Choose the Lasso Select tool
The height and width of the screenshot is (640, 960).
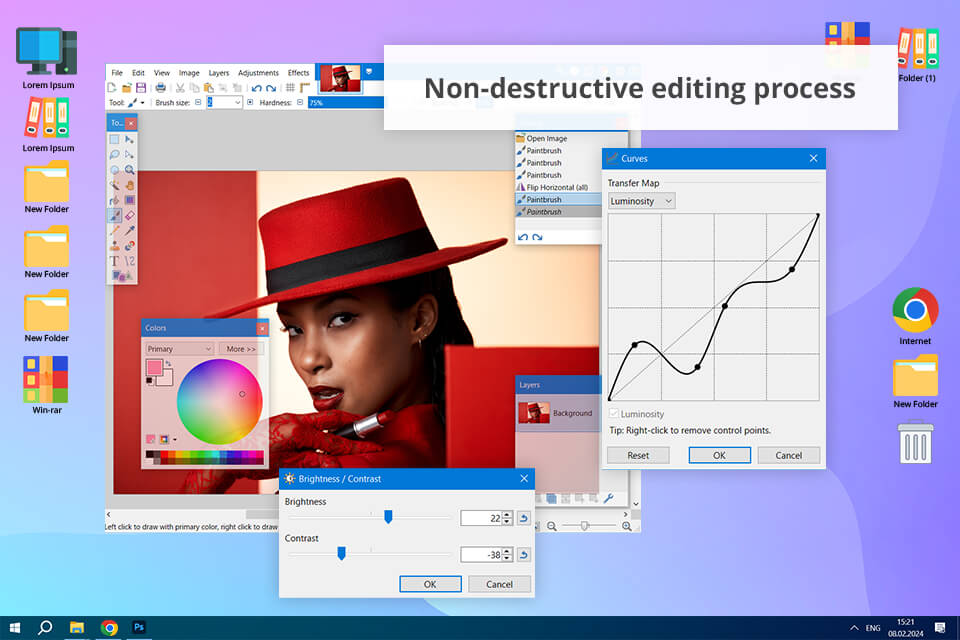click(114, 154)
